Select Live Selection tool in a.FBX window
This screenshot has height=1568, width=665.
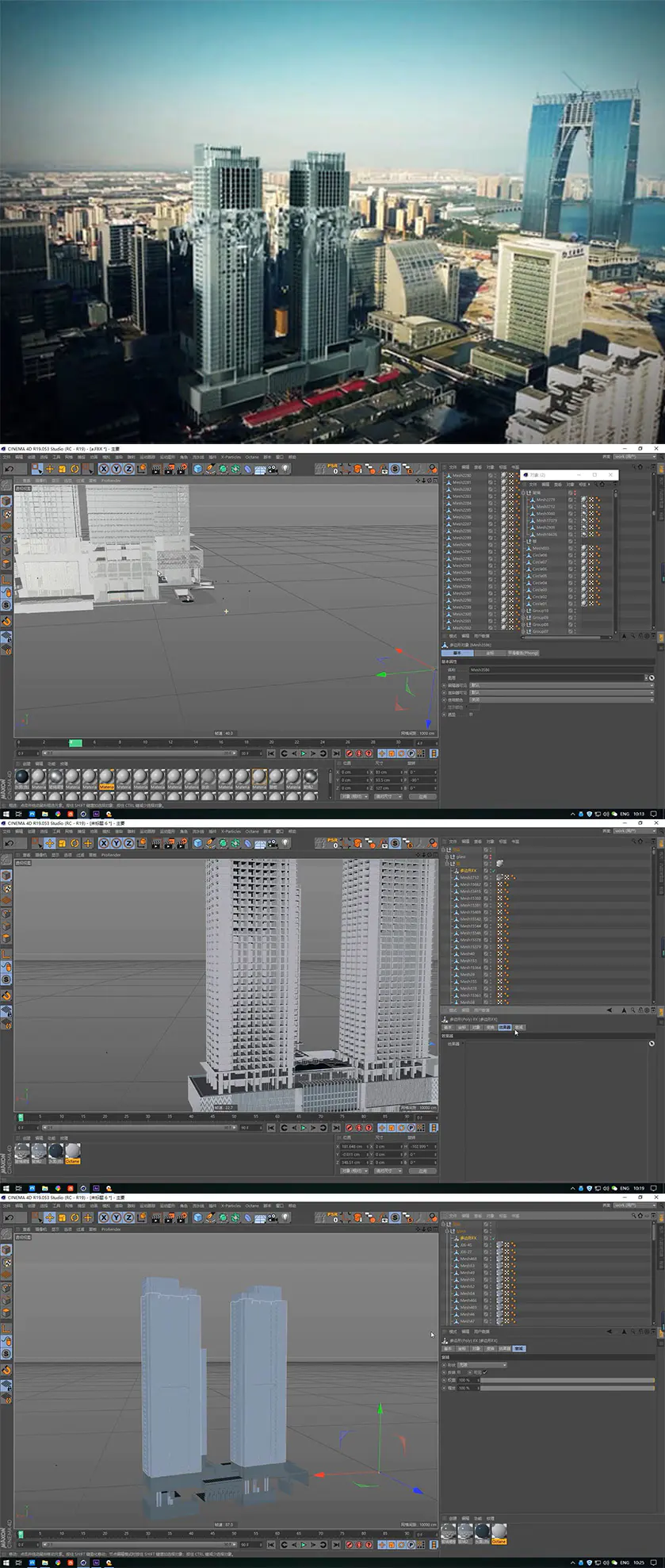pyautogui.click(x=36, y=469)
